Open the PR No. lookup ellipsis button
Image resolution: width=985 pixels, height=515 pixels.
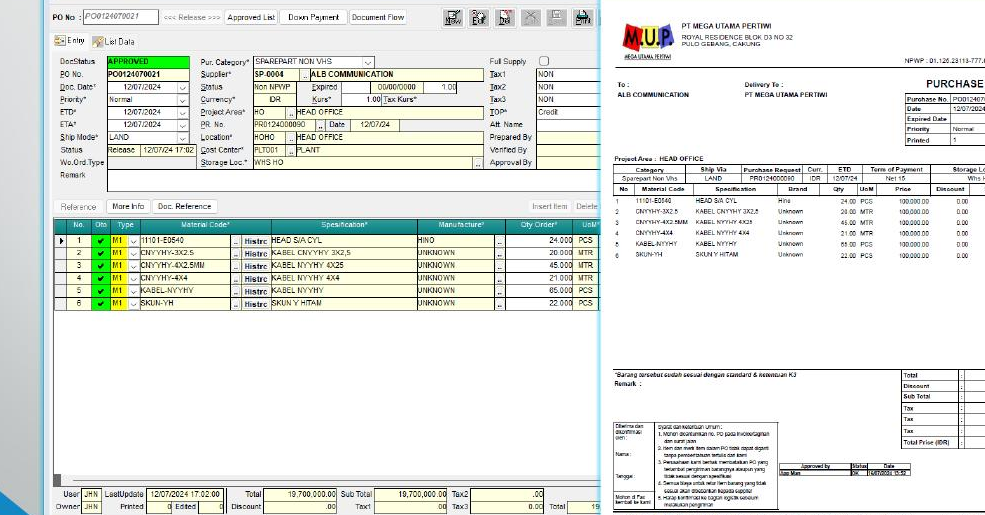320,125
